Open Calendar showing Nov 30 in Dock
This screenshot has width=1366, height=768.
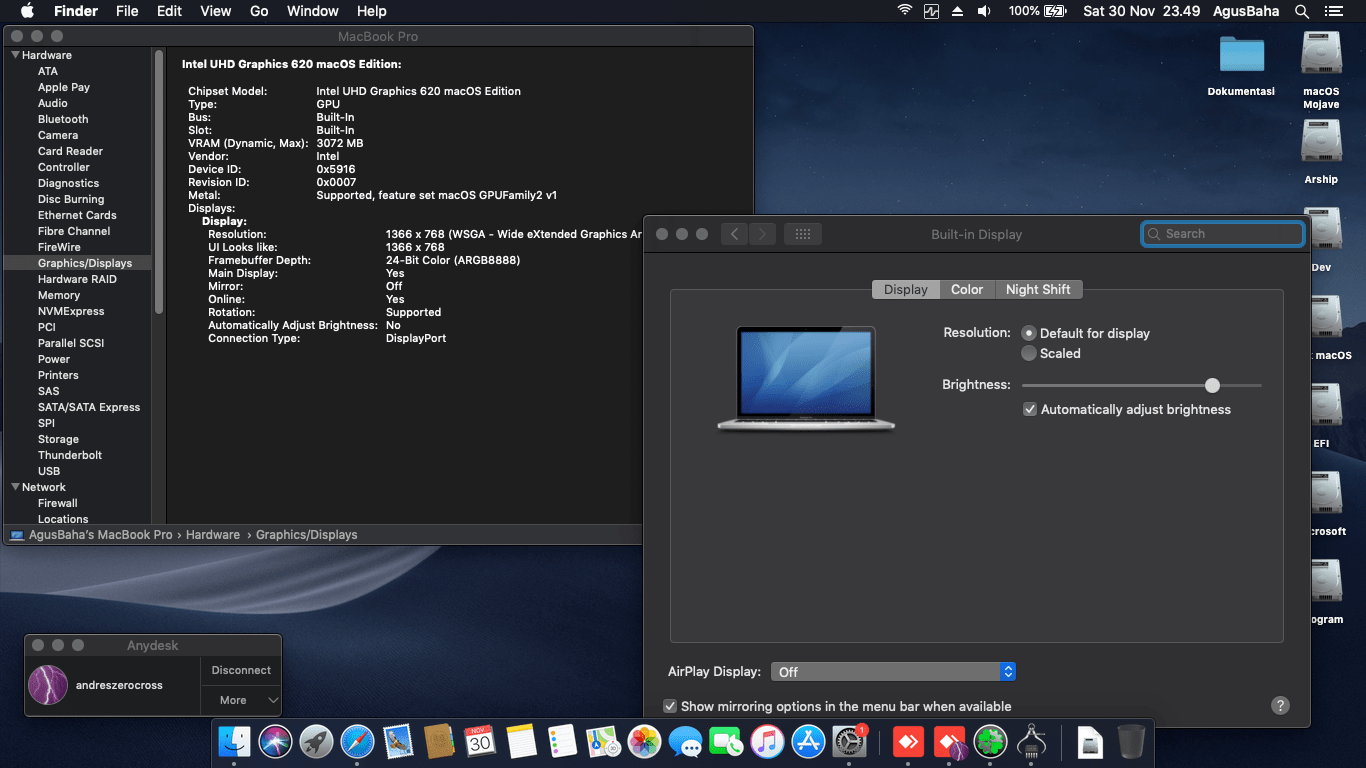coord(481,742)
